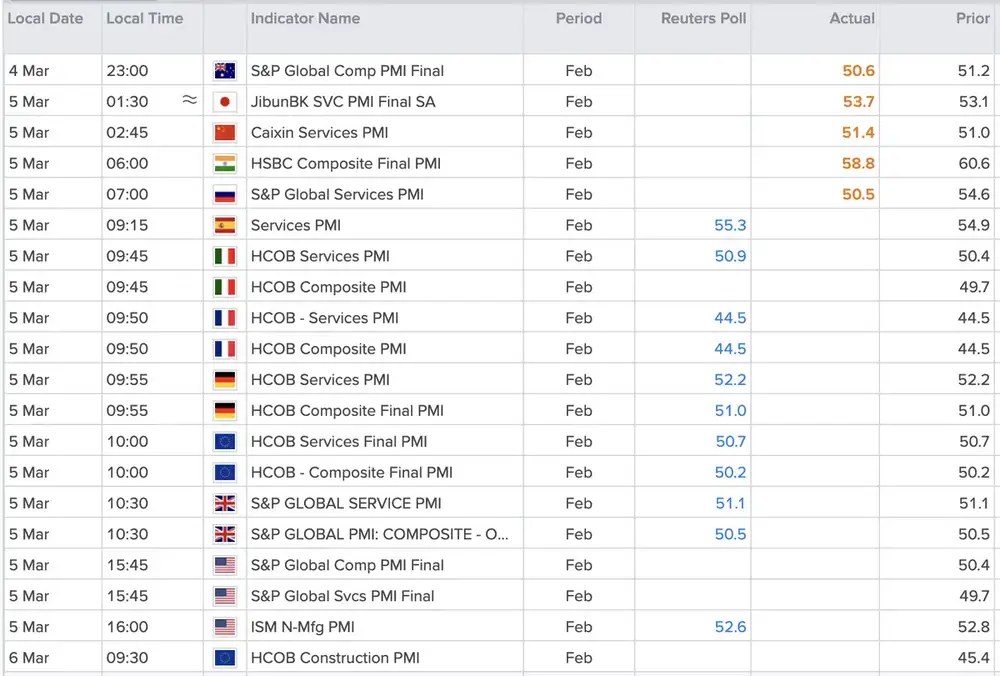The height and width of the screenshot is (676, 1000).
Task: Click France flag in HCOB Composite PMI row
Action: pos(224,349)
